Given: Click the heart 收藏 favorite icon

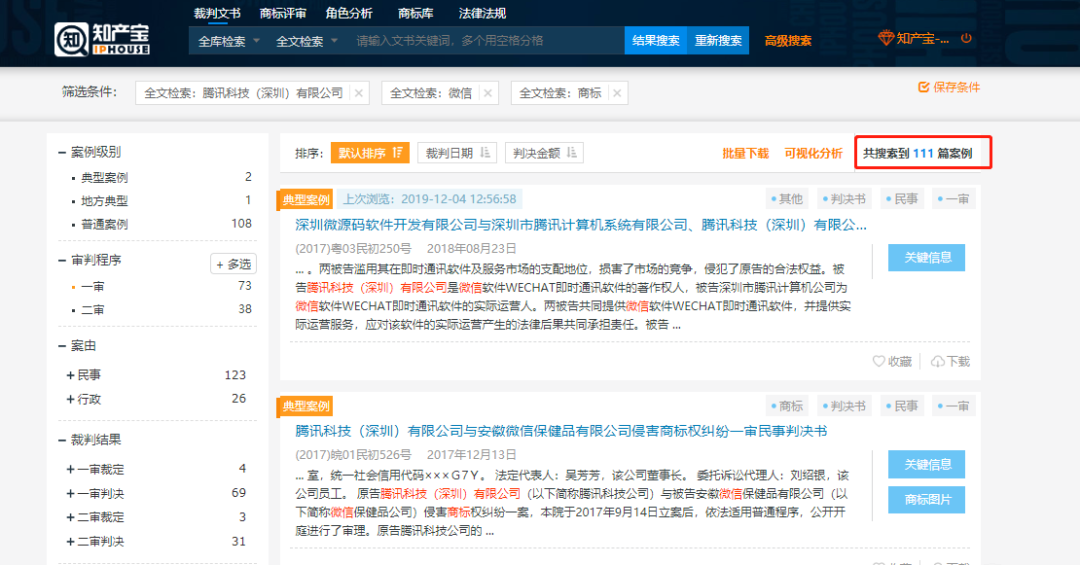Looking at the screenshot, I should (x=878, y=361).
